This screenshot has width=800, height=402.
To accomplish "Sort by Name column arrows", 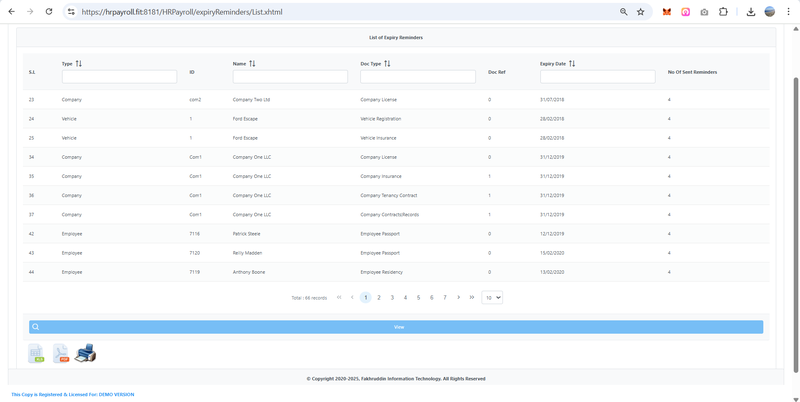I will tap(252, 64).
